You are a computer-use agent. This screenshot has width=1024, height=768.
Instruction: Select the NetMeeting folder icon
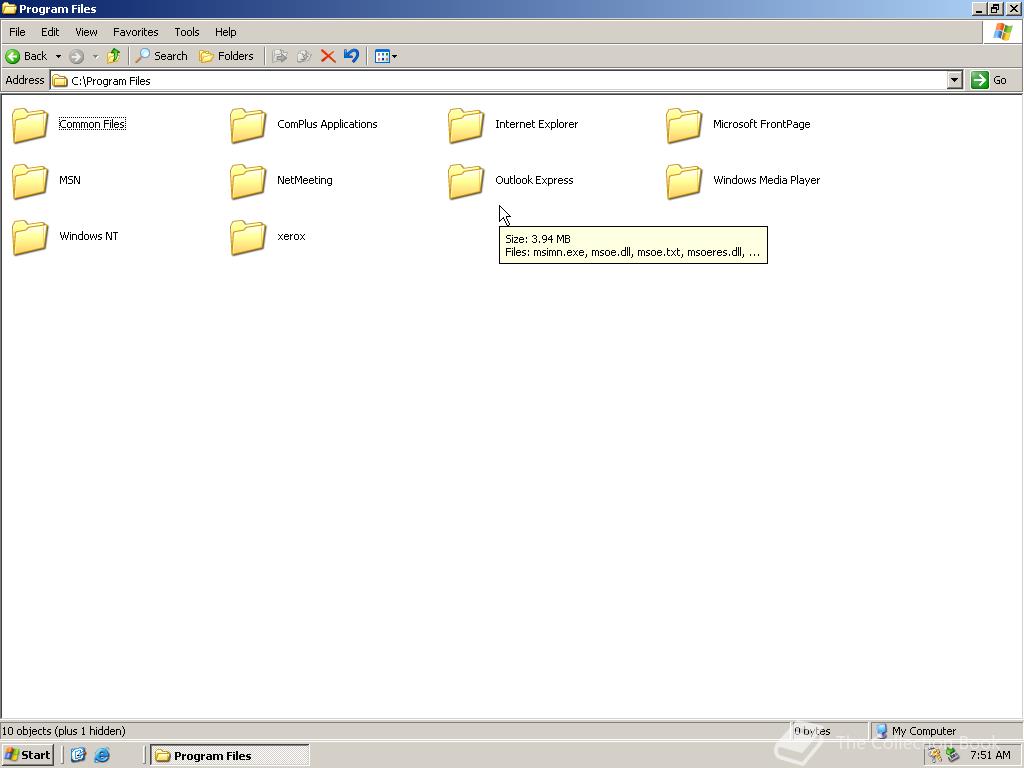(248, 180)
